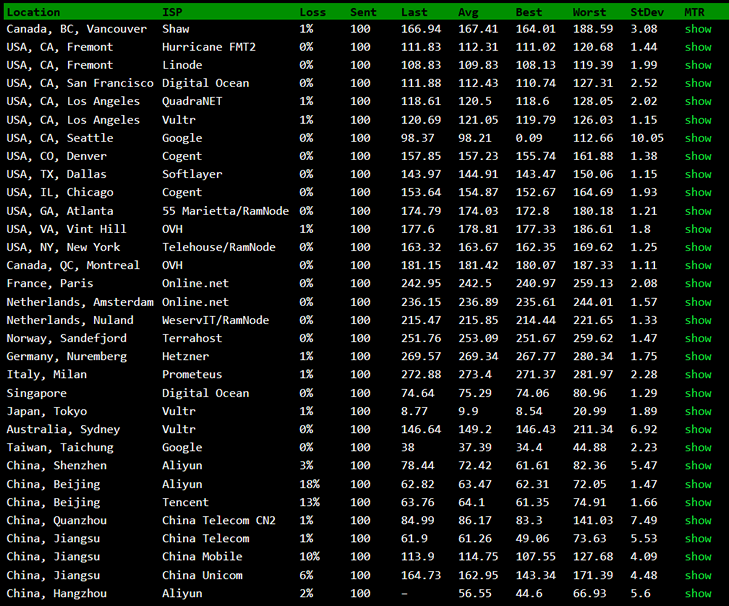Image resolution: width=729 pixels, height=606 pixels.
Task: Select the 0.09 best value for Seattle
Action: point(529,138)
